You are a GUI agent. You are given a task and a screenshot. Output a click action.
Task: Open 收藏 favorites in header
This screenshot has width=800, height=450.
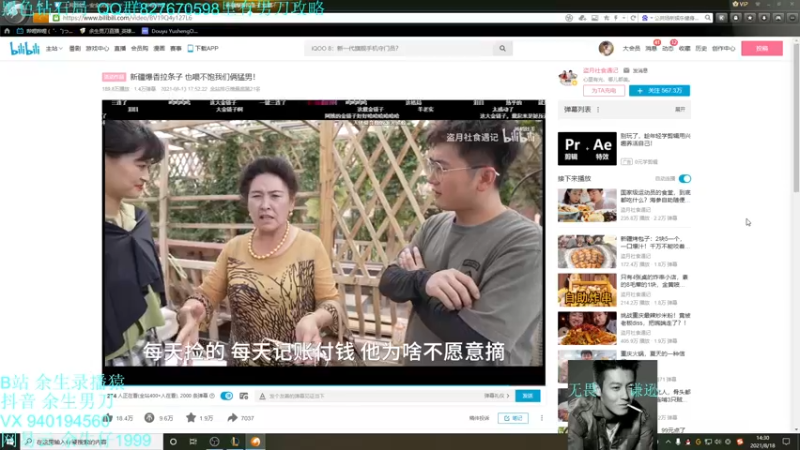(685, 48)
